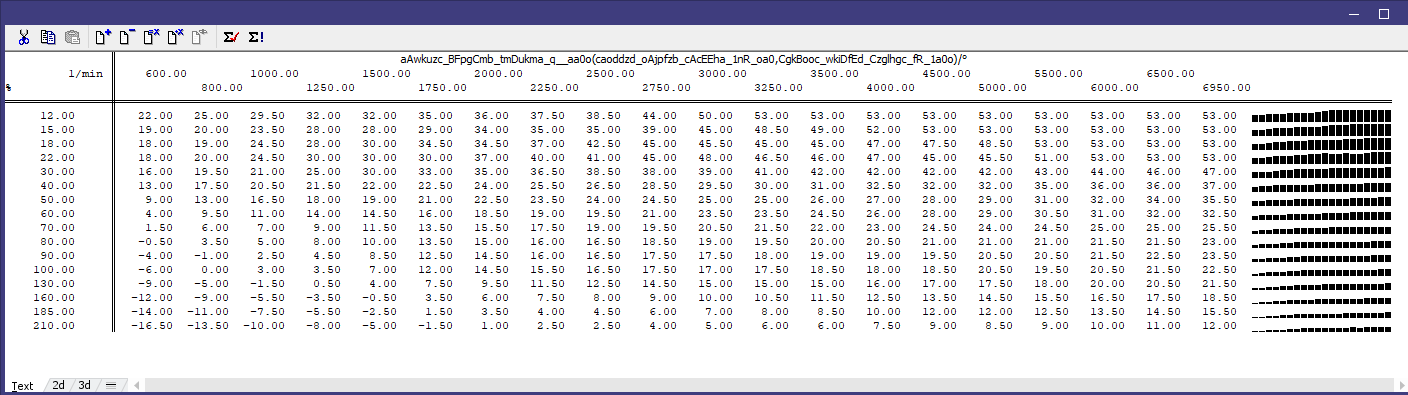
Task: Maximize the map editor window
Action: coord(1384,14)
